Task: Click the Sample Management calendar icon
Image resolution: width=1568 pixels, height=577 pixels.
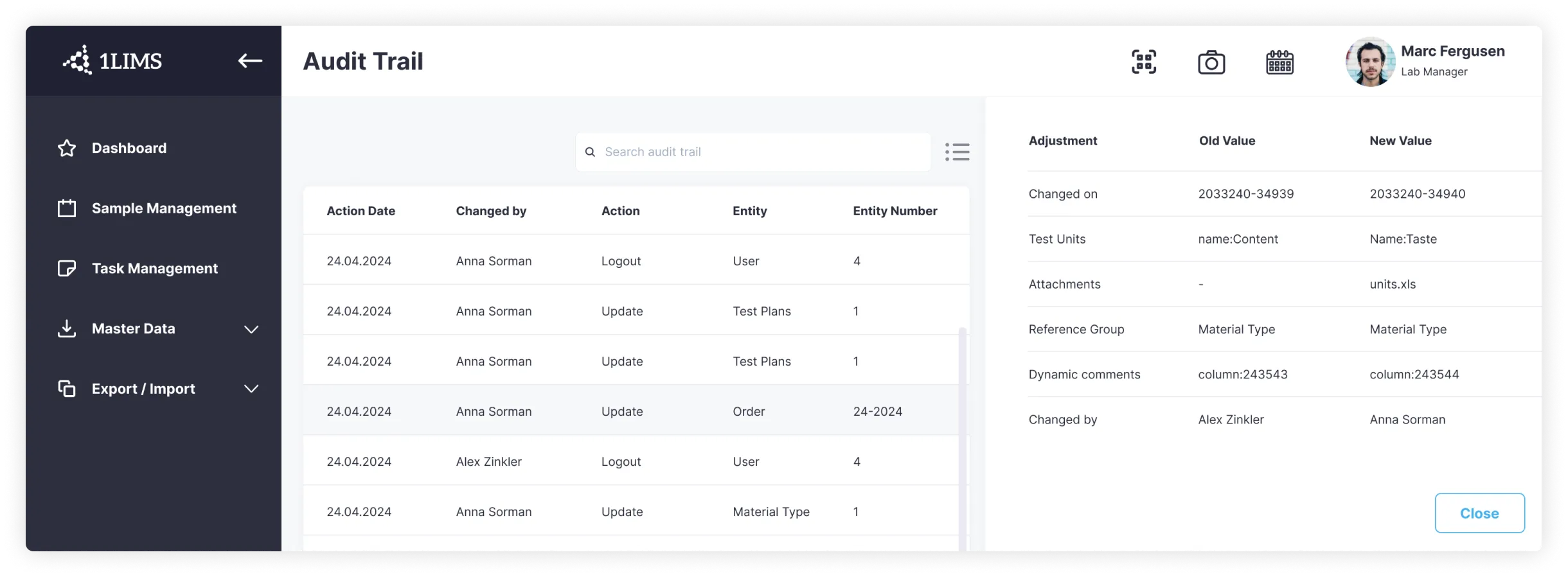Action: 67,208
